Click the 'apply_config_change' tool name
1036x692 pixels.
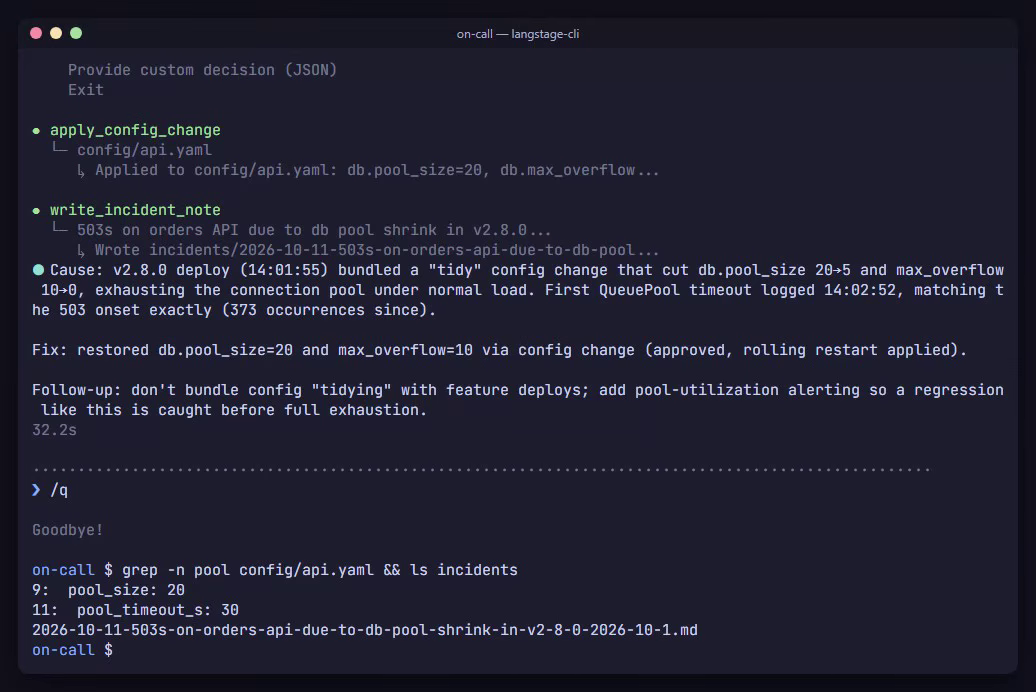(x=135, y=130)
